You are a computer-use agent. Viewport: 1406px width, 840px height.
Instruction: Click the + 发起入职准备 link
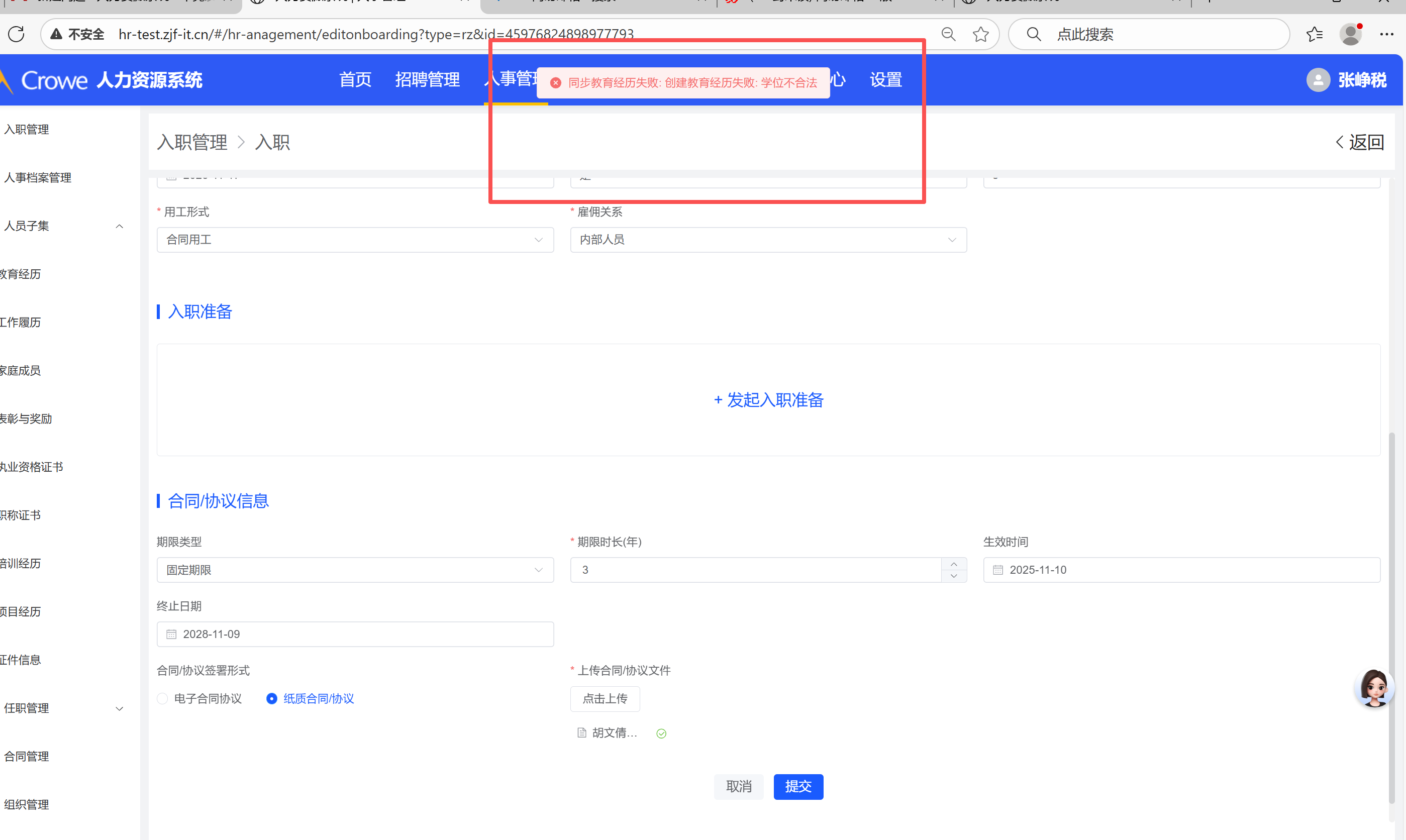click(x=768, y=400)
